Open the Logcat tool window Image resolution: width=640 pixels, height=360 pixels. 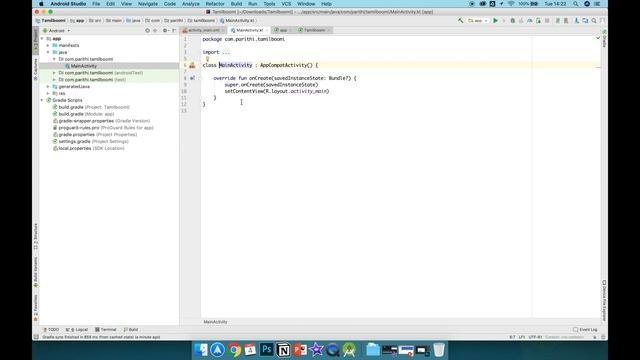[x=77, y=329]
